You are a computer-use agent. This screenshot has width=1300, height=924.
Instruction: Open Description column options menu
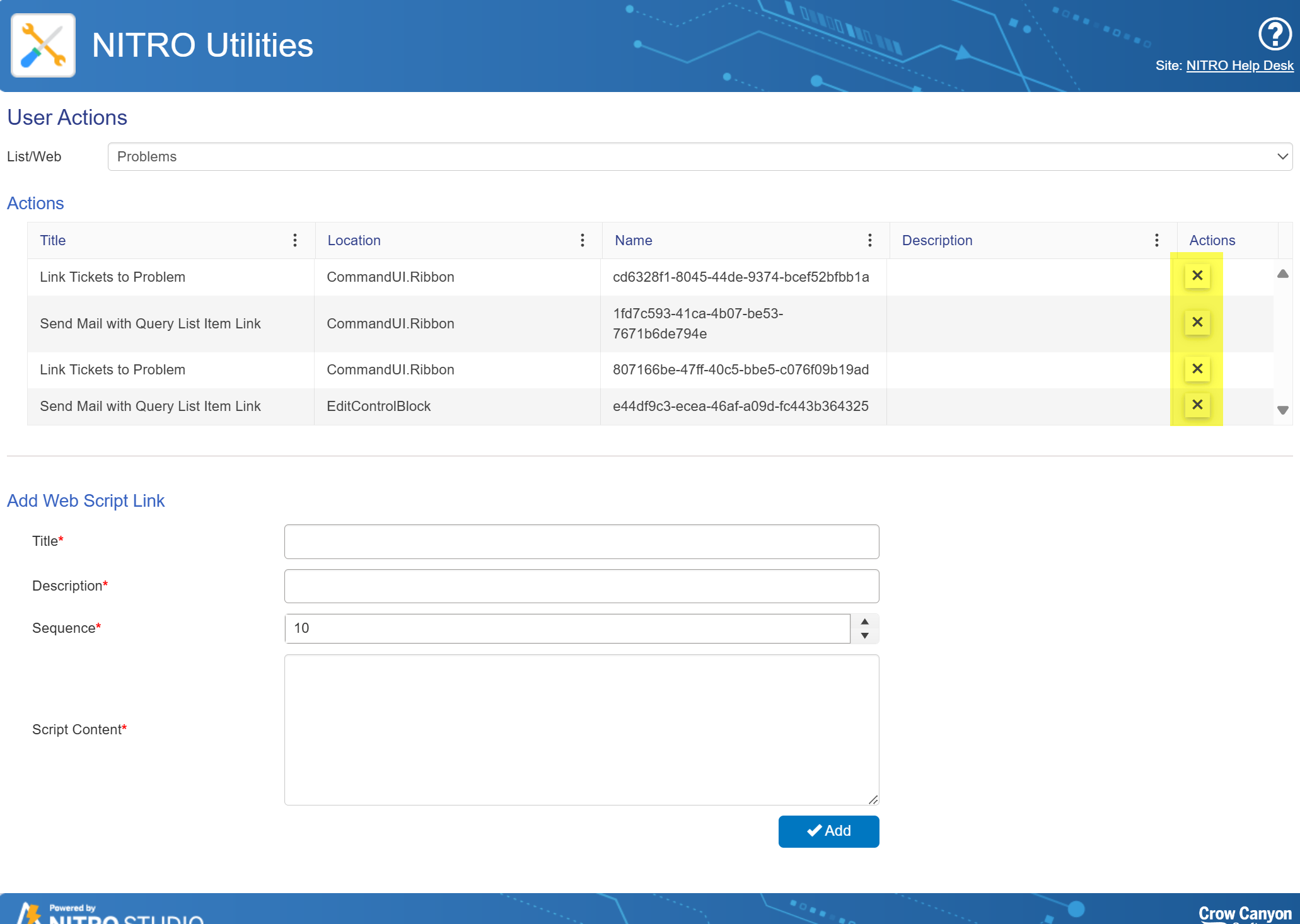(1157, 240)
